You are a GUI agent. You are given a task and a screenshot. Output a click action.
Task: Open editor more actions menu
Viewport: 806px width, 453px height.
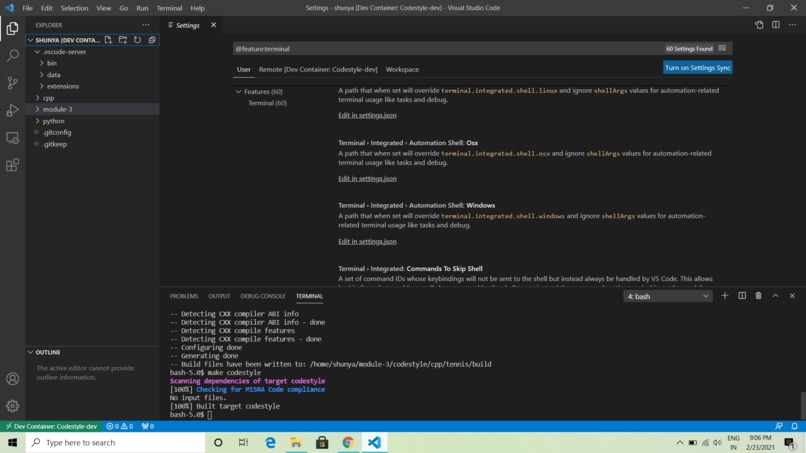click(x=792, y=25)
